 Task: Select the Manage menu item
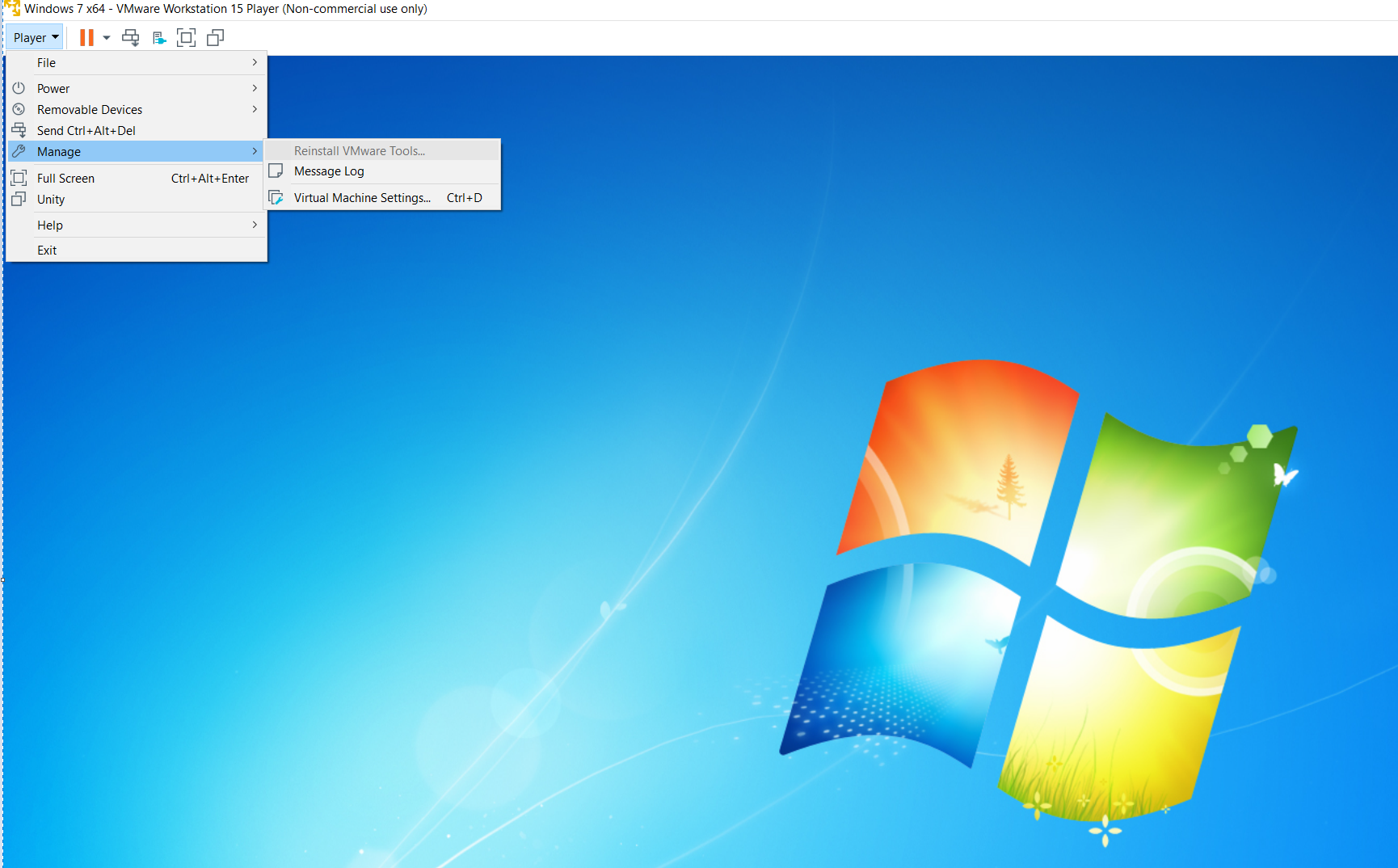pyautogui.click(x=137, y=151)
